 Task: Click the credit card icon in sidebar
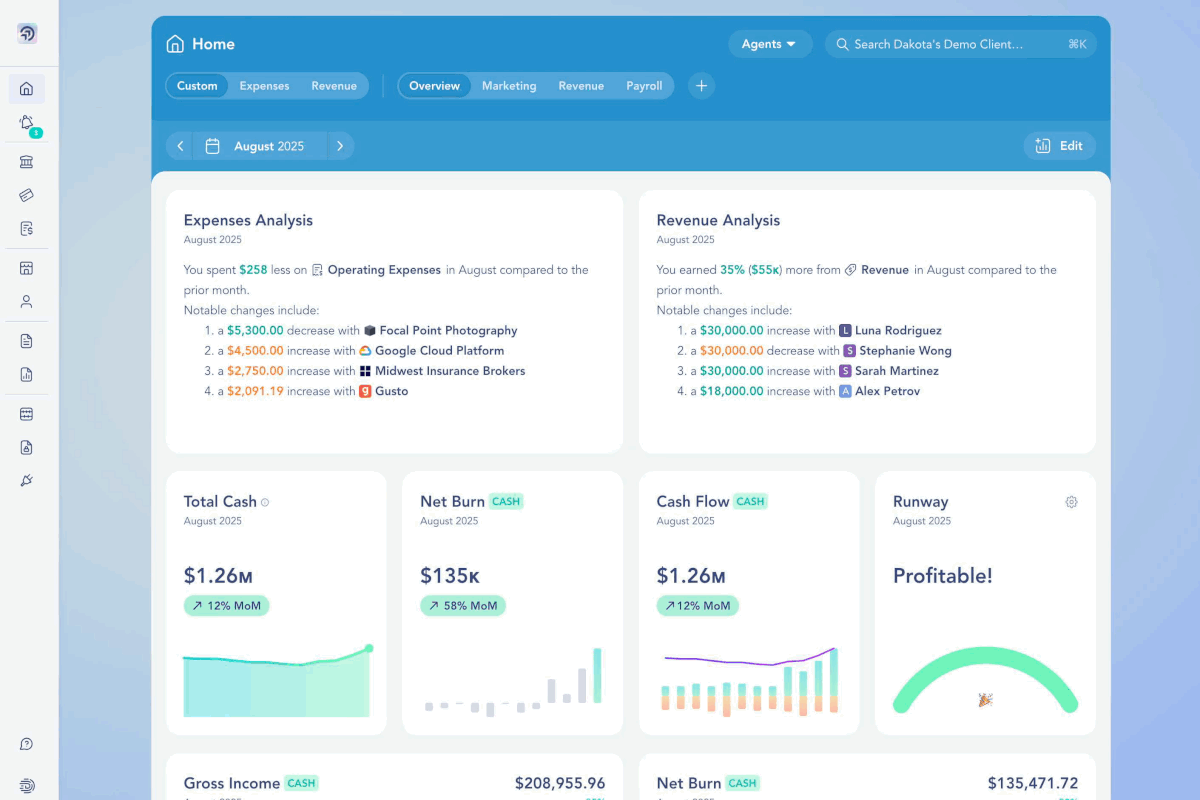[x=27, y=195]
